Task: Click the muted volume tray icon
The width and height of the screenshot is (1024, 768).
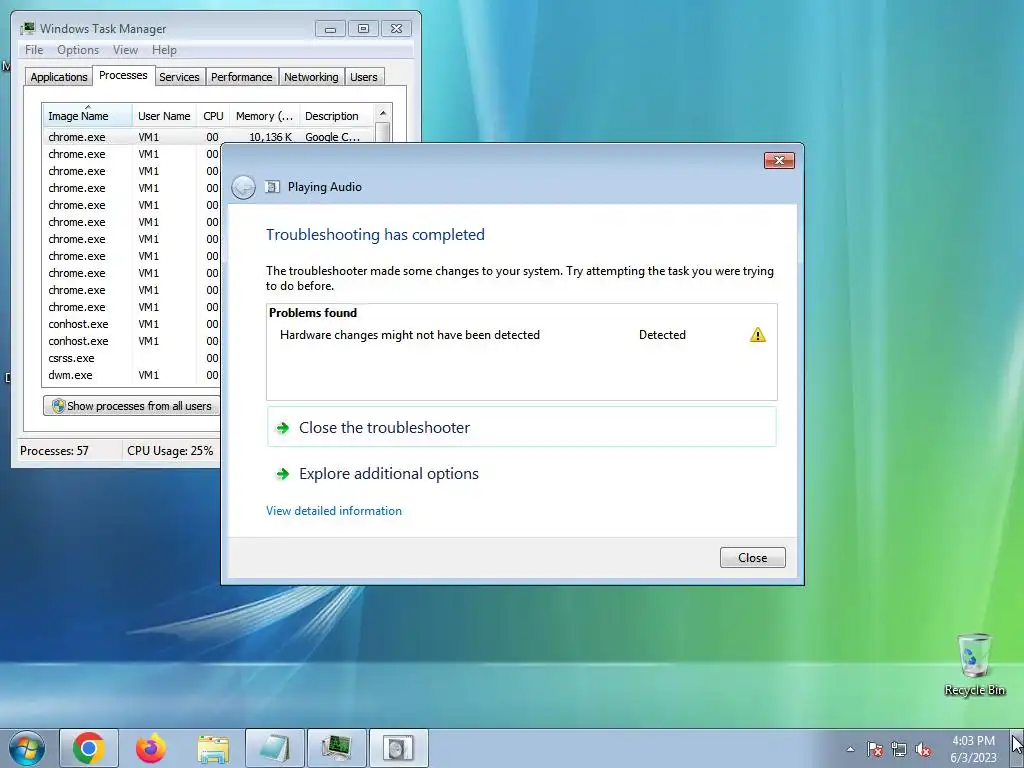Action: coord(923,749)
